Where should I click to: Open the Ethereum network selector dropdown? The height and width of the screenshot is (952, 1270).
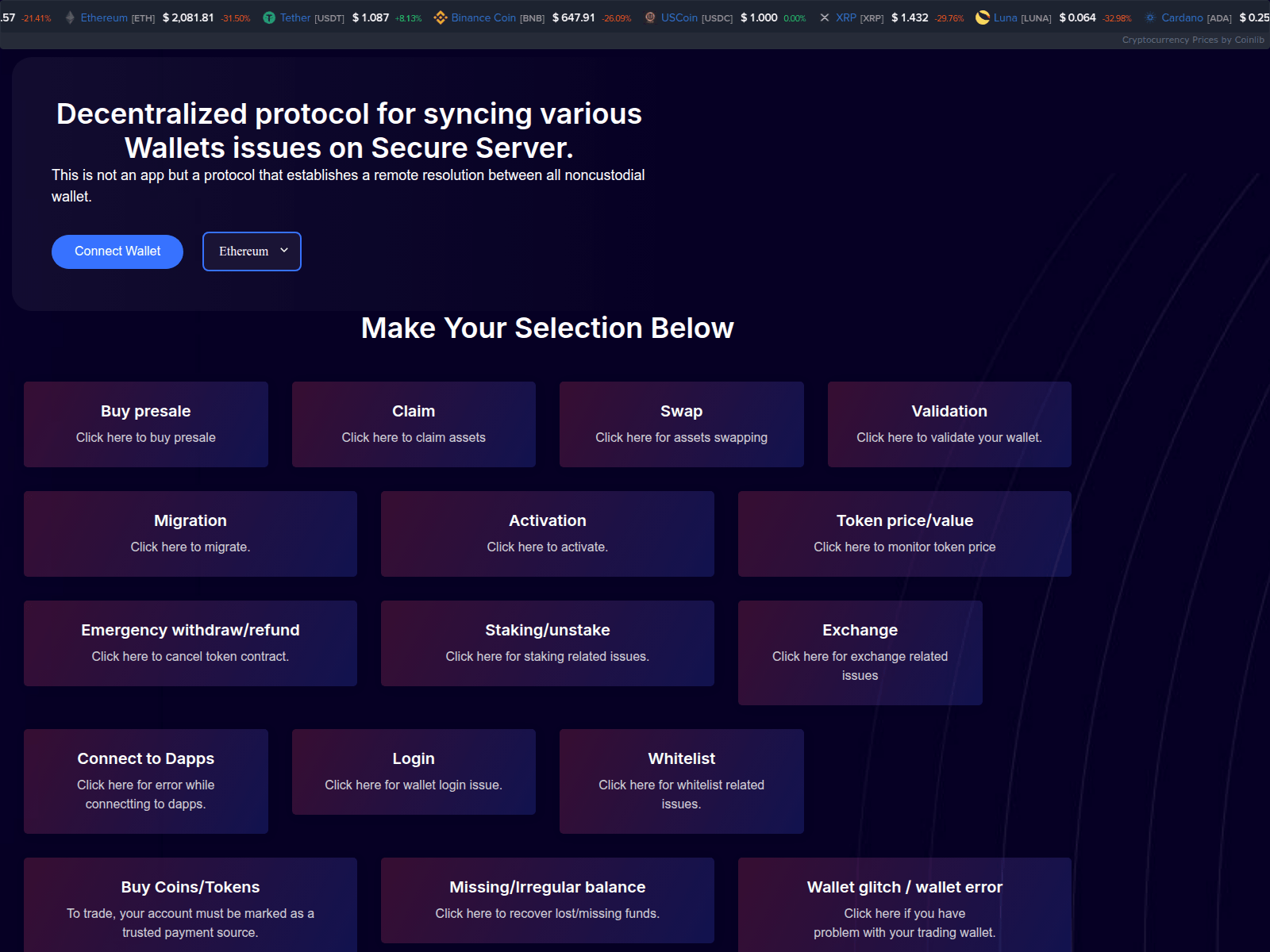tap(252, 251)
